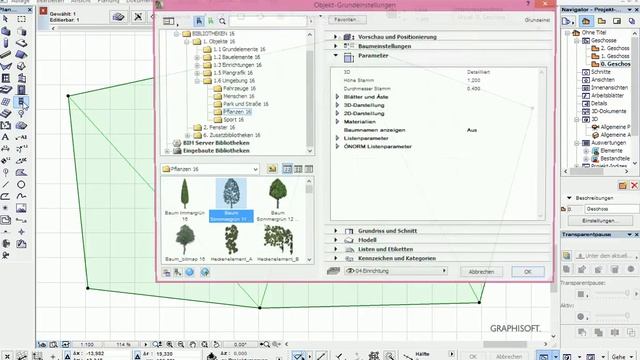The image size is (640, 360).
Task: Select the Lamp tool in toolbox
Action: 21,114
